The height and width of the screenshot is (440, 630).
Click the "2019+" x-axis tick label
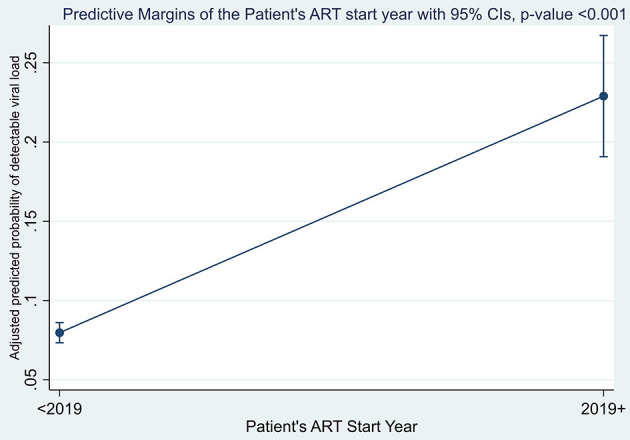(602, 406)
